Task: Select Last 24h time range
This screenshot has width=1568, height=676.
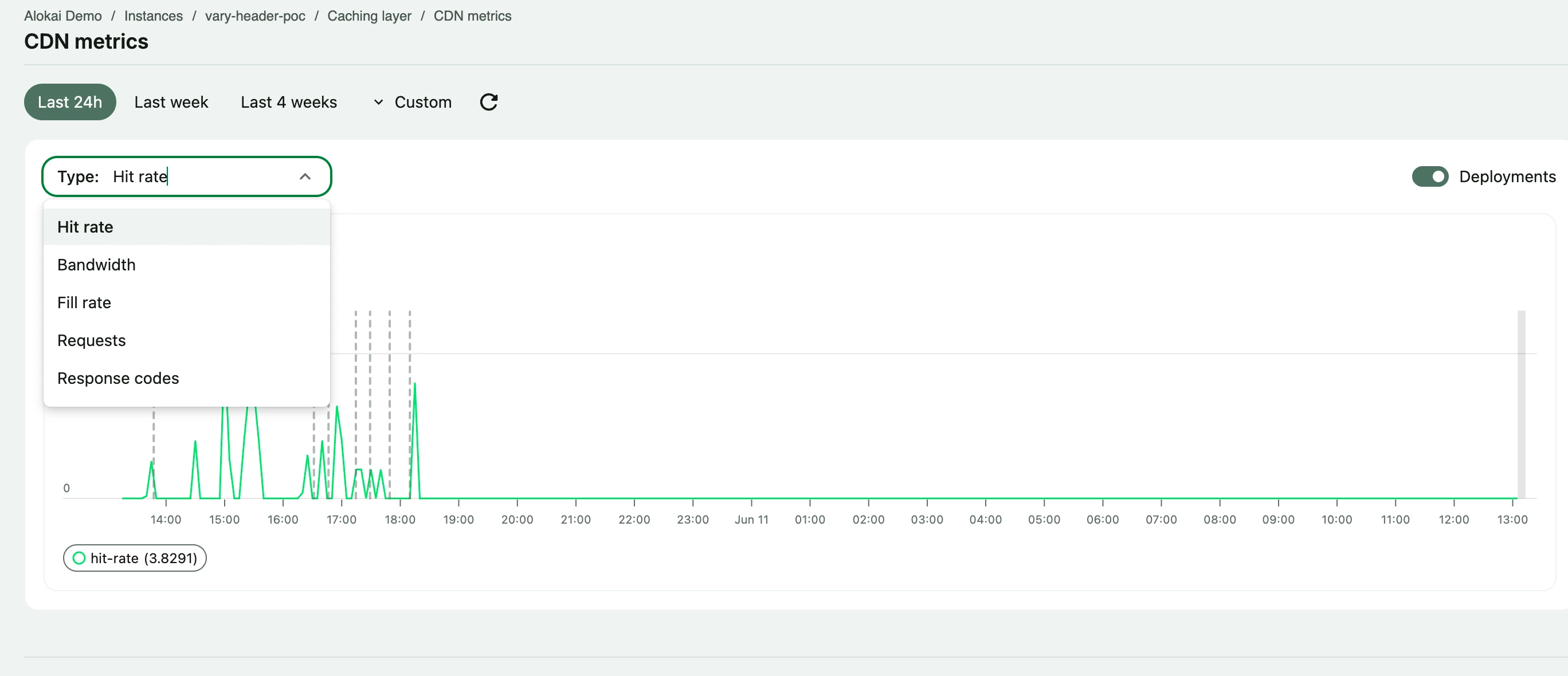Action: [69, 101]
